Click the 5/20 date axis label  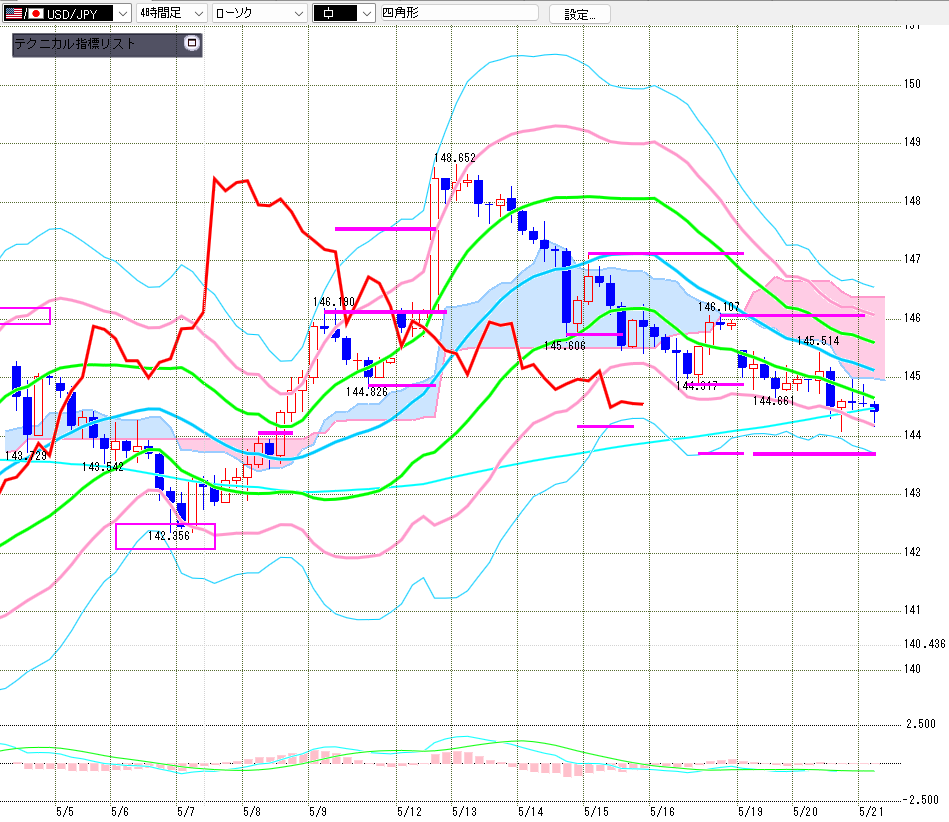(x=805, y=811)
